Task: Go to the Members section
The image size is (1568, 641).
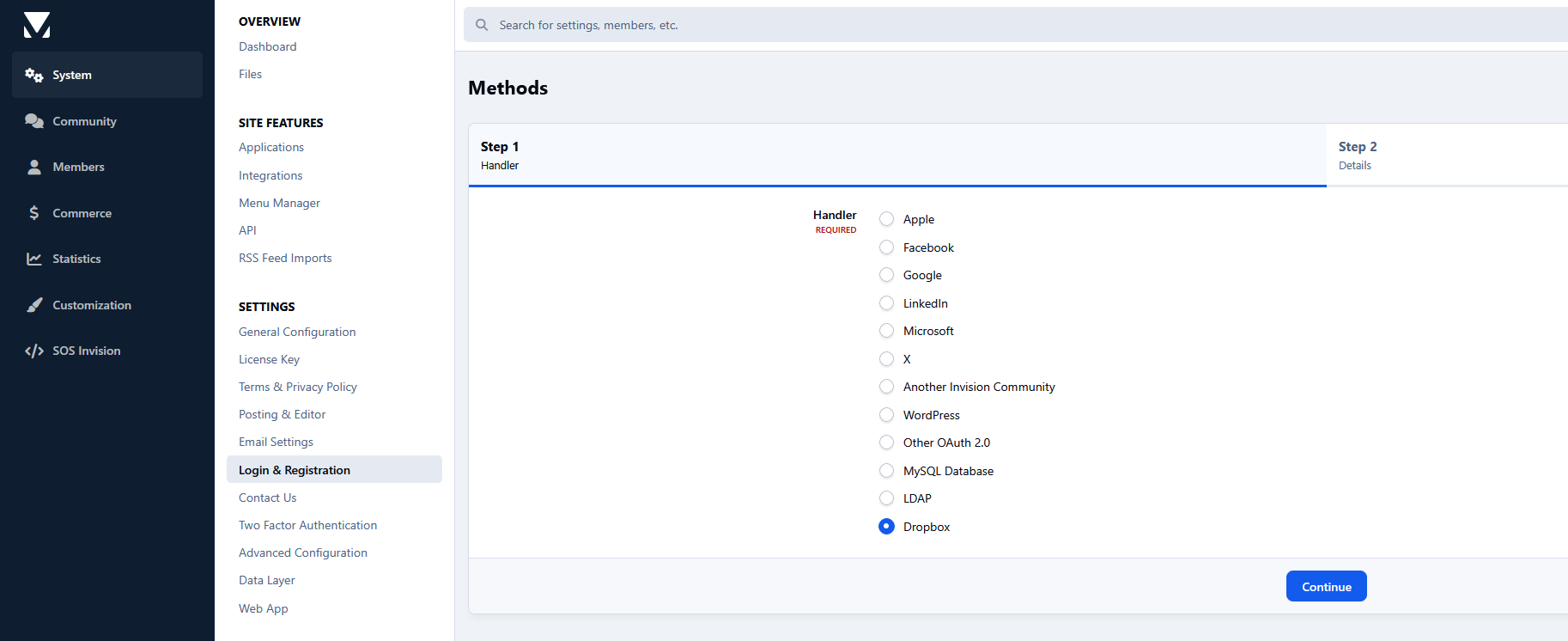Action: point(107,167)
